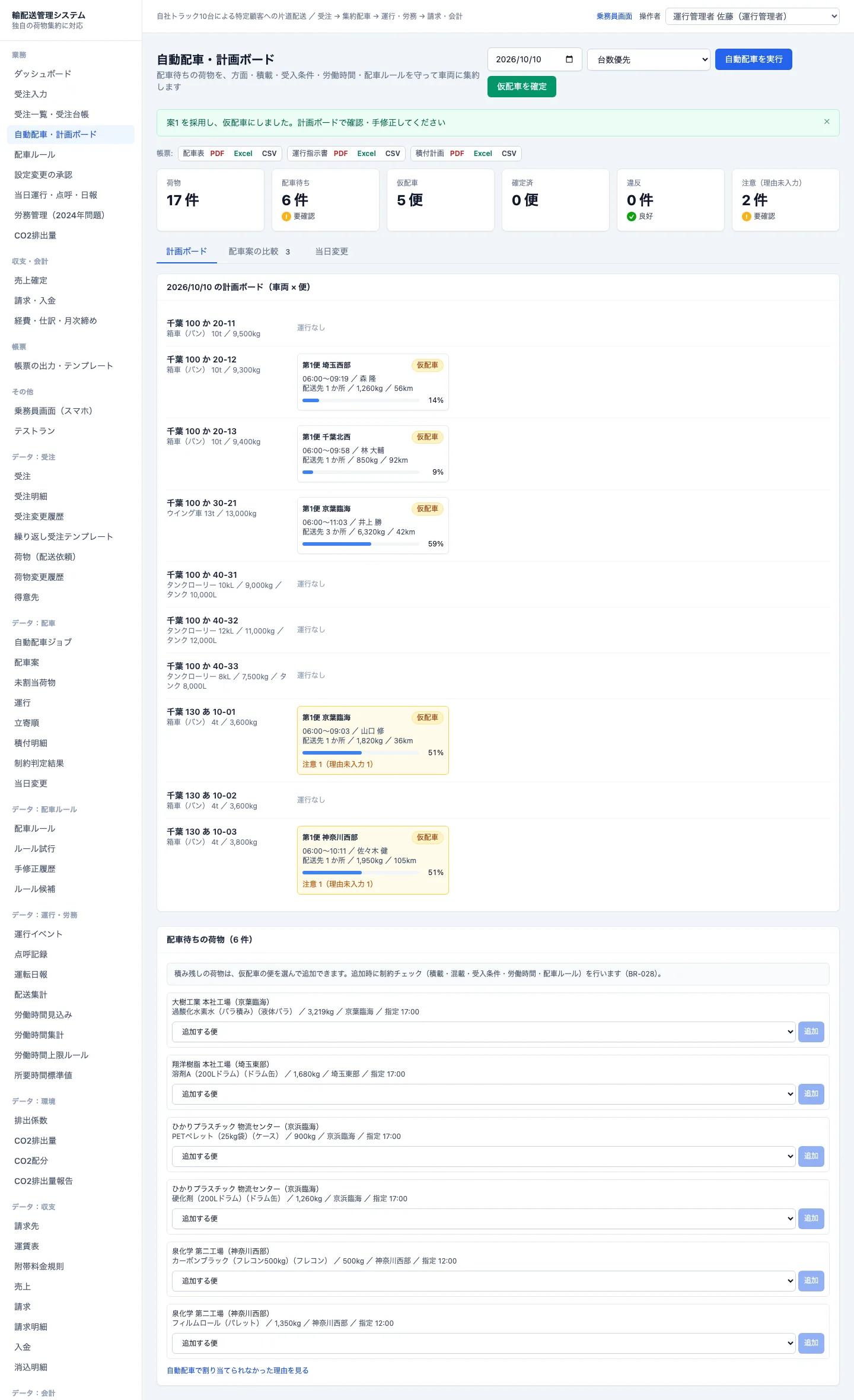
Task: Open 売上確定 in sidebar
Action: [71, 281]
